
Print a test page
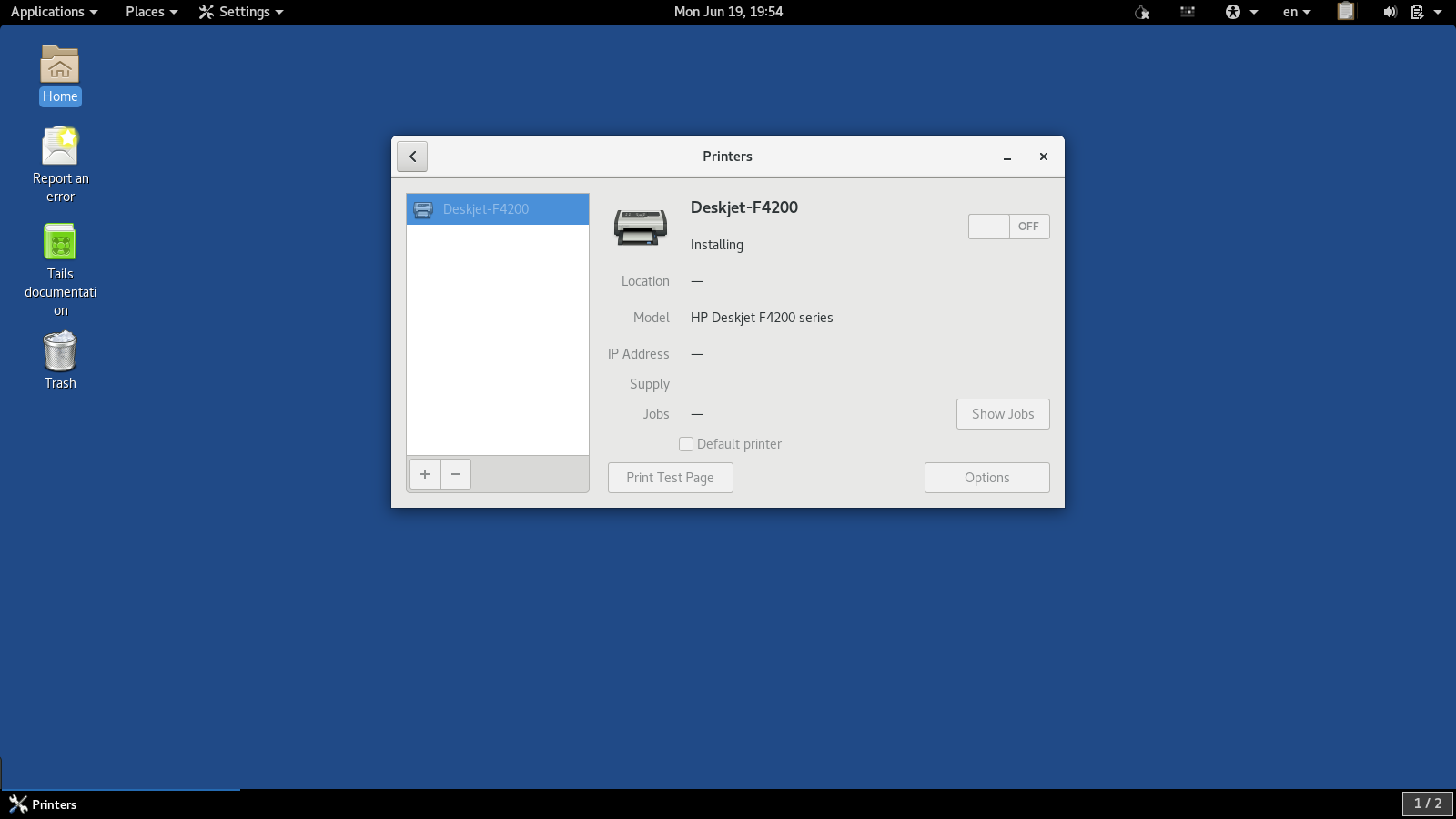click(x=670, y=478)
